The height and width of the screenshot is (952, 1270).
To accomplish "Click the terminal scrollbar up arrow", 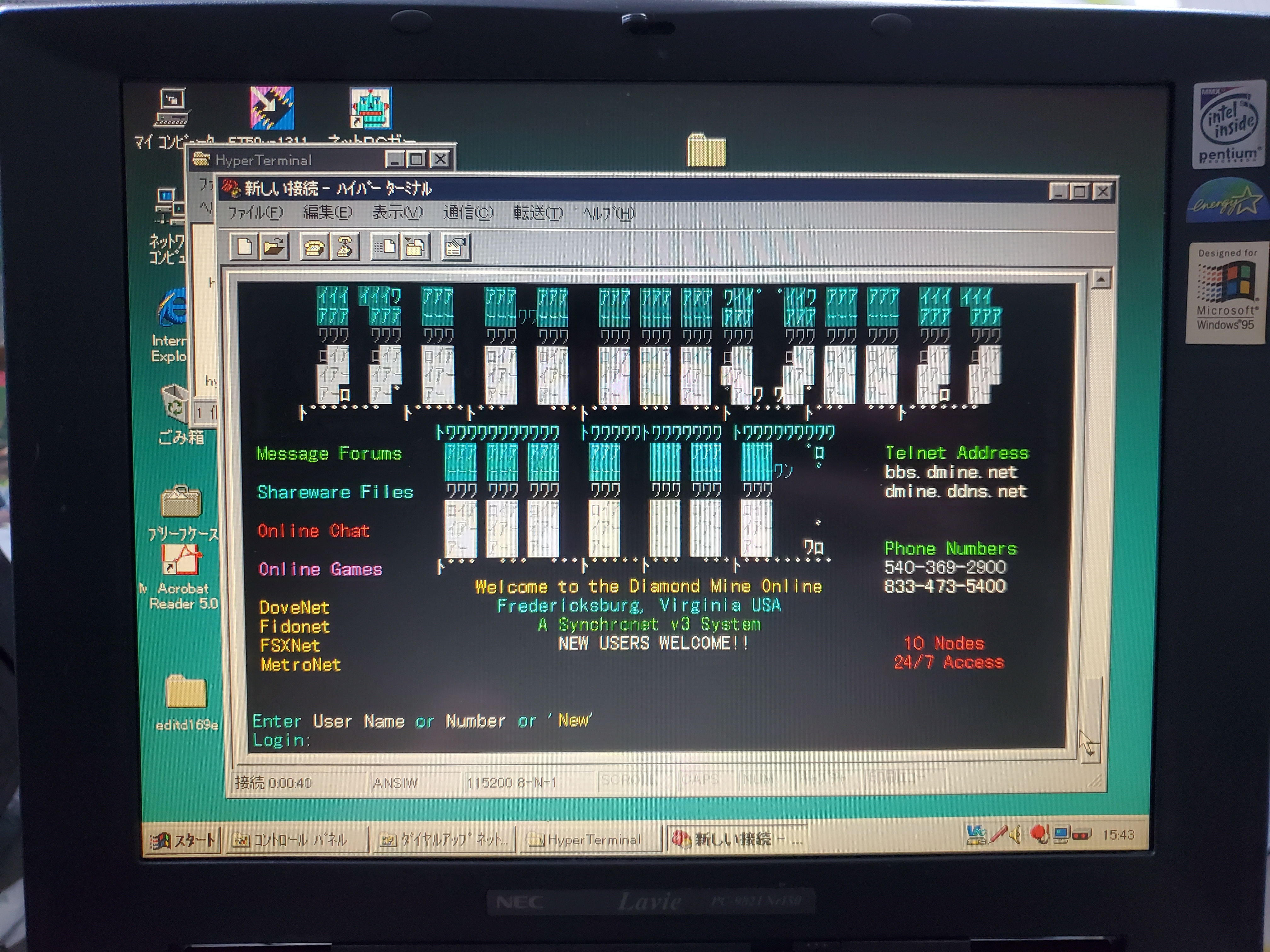I will [x=1101, y=280].
